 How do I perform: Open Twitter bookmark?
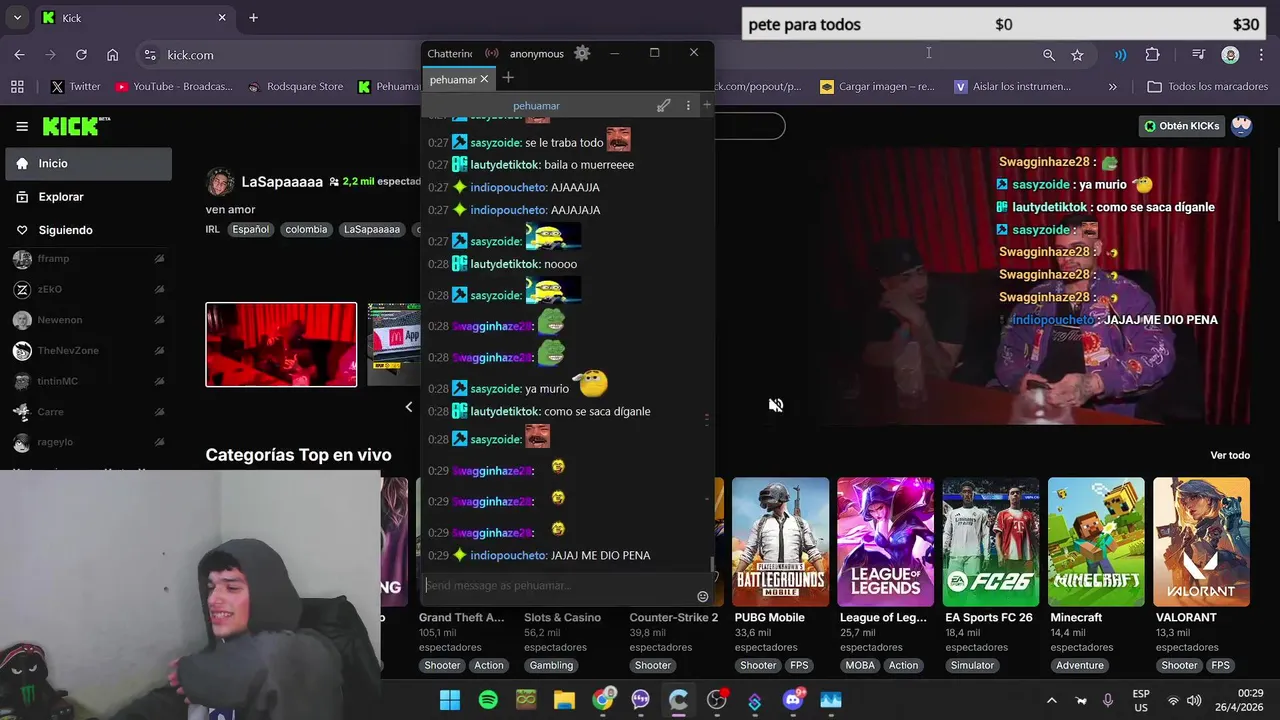coord(75,87)
